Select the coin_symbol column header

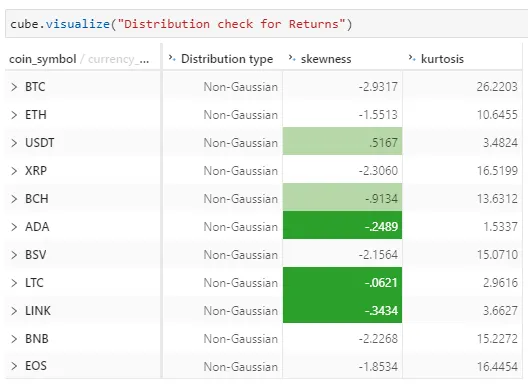coord(43,59)
